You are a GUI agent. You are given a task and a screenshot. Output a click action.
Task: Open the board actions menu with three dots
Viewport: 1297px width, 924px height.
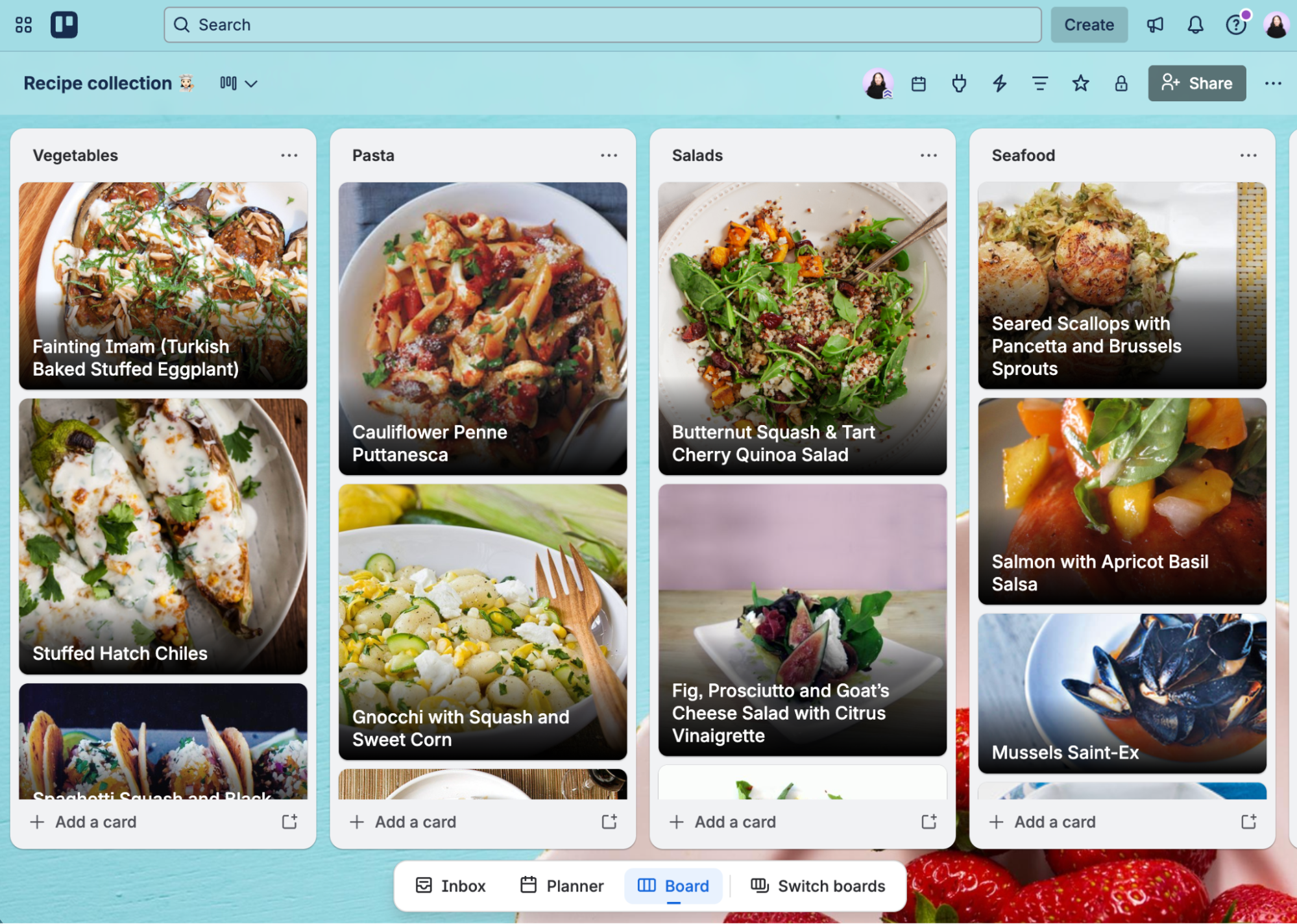(1274, 83)
